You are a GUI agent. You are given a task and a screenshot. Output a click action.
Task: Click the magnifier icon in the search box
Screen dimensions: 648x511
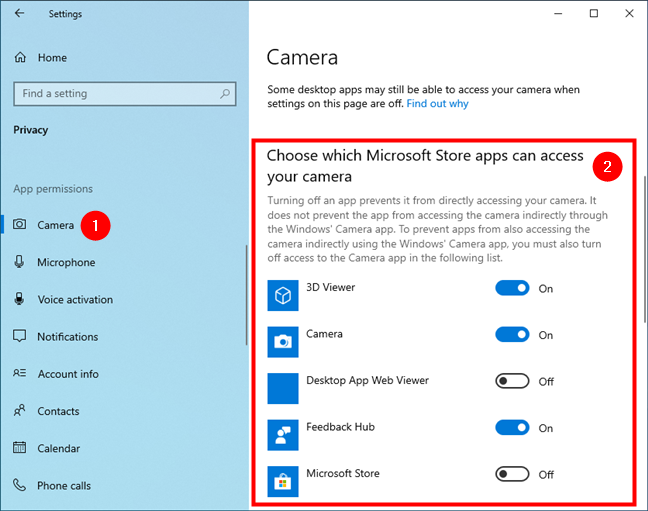coord(225,93)
